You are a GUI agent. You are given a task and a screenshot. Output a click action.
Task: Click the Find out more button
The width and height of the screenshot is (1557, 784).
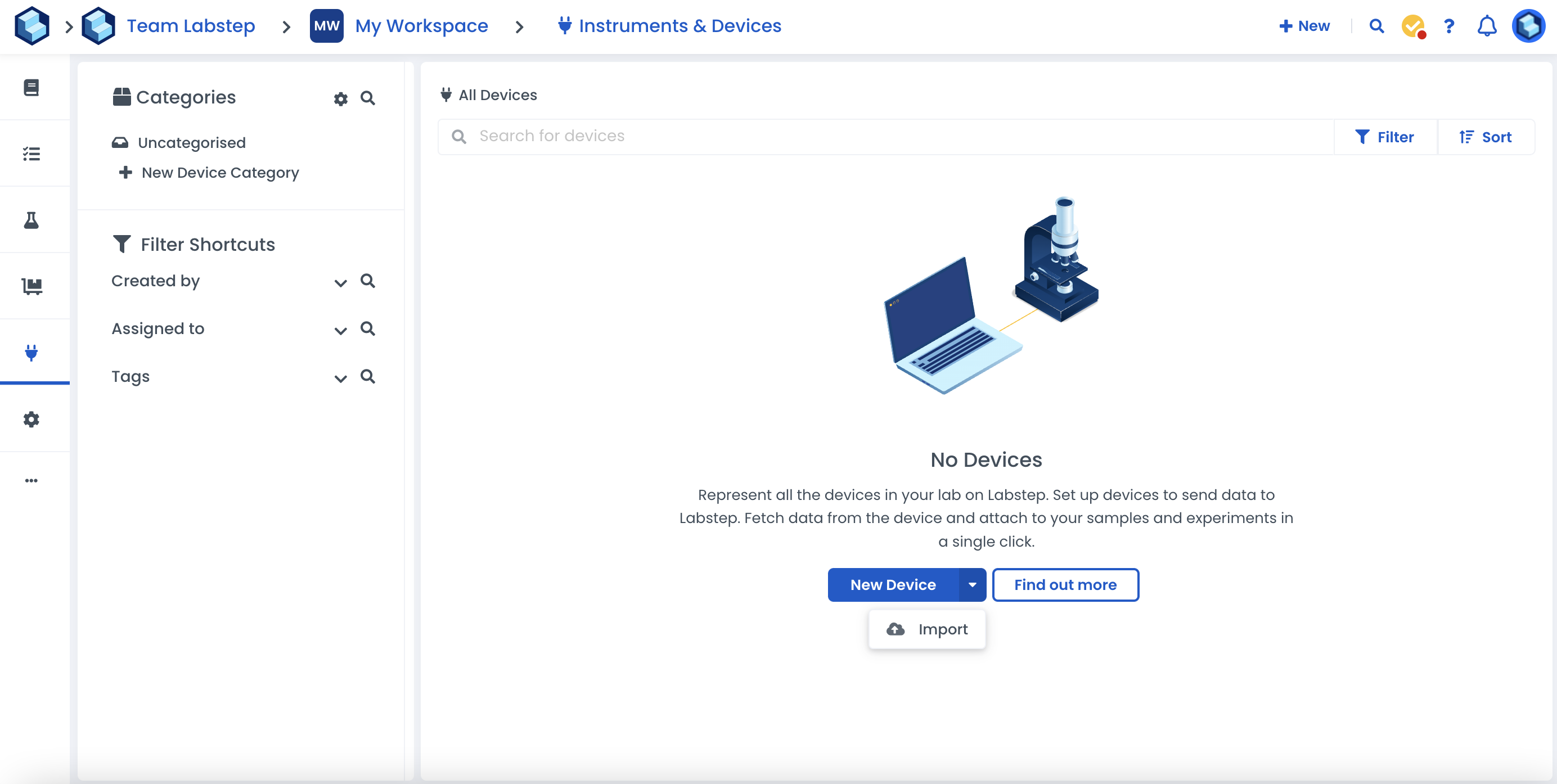coord(1065,584)
